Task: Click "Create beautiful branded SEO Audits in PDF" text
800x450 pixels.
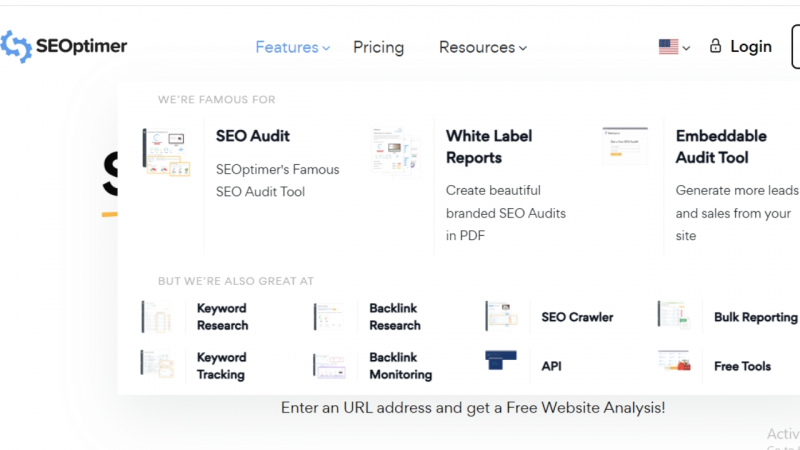Action: 506,213
